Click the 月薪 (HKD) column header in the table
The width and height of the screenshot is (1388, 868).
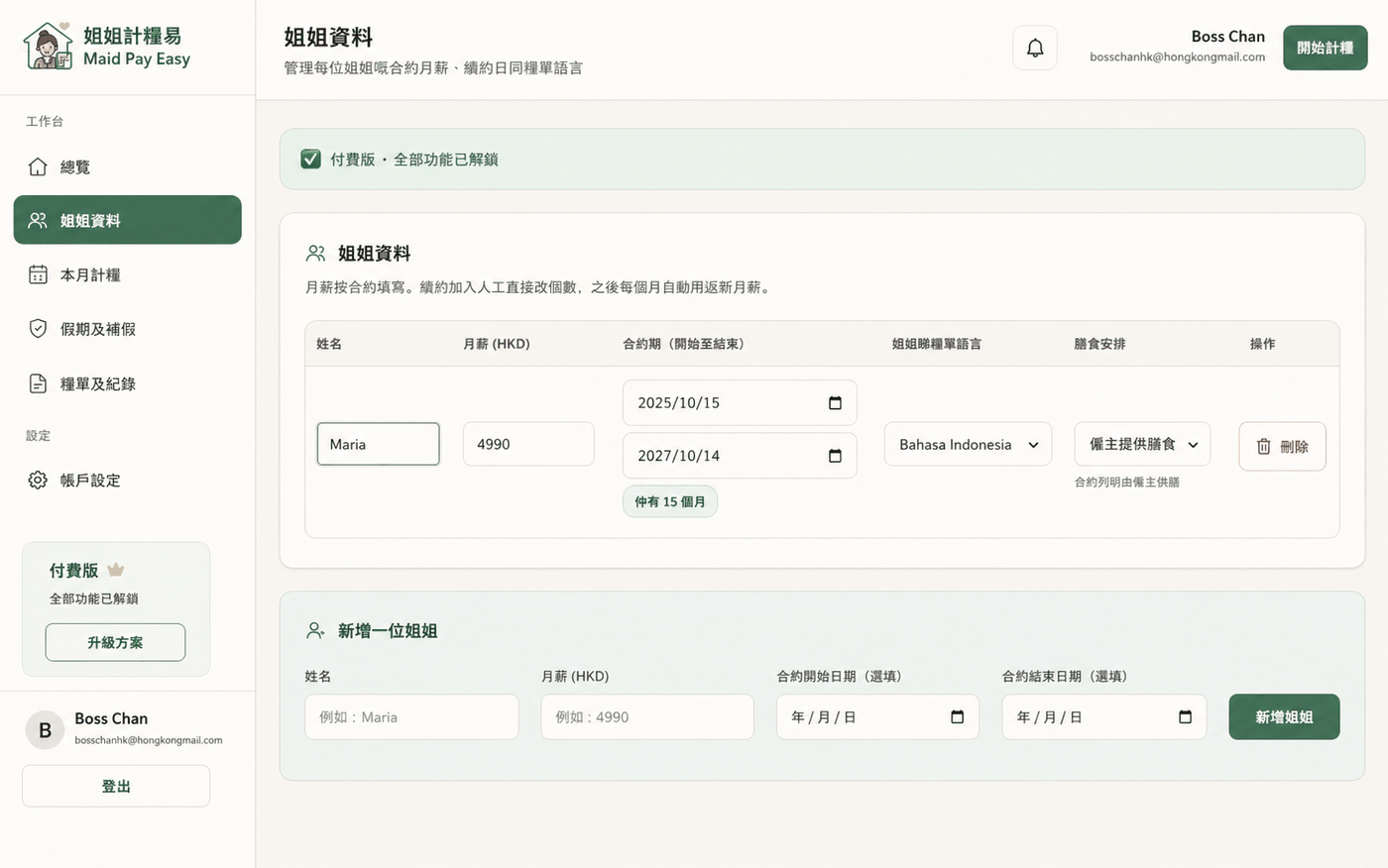(x=497, y=344)
